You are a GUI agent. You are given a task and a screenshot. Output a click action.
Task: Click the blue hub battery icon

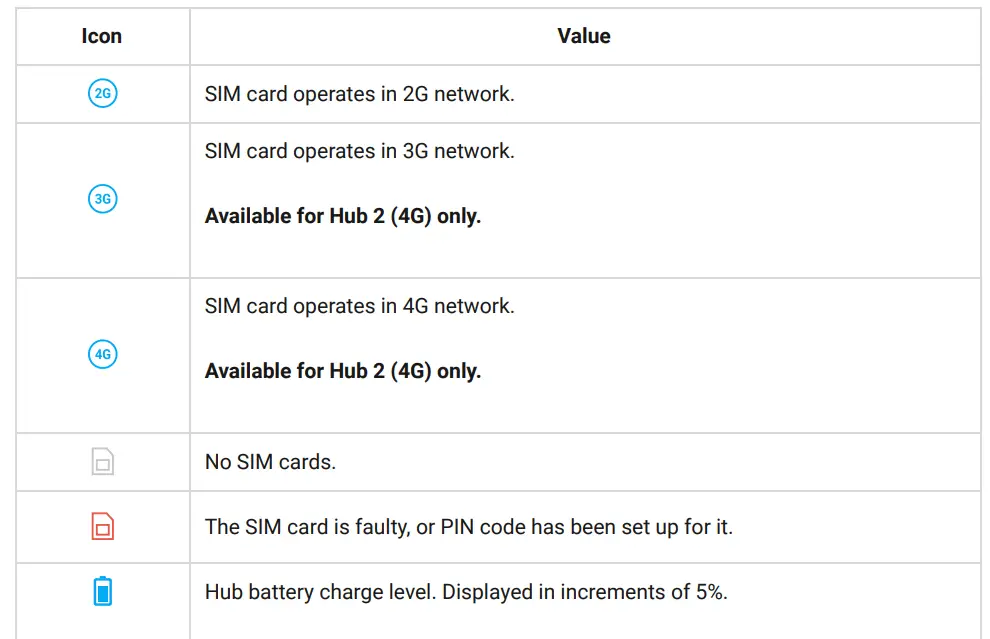pyautogui.click(x=102, y=592)
